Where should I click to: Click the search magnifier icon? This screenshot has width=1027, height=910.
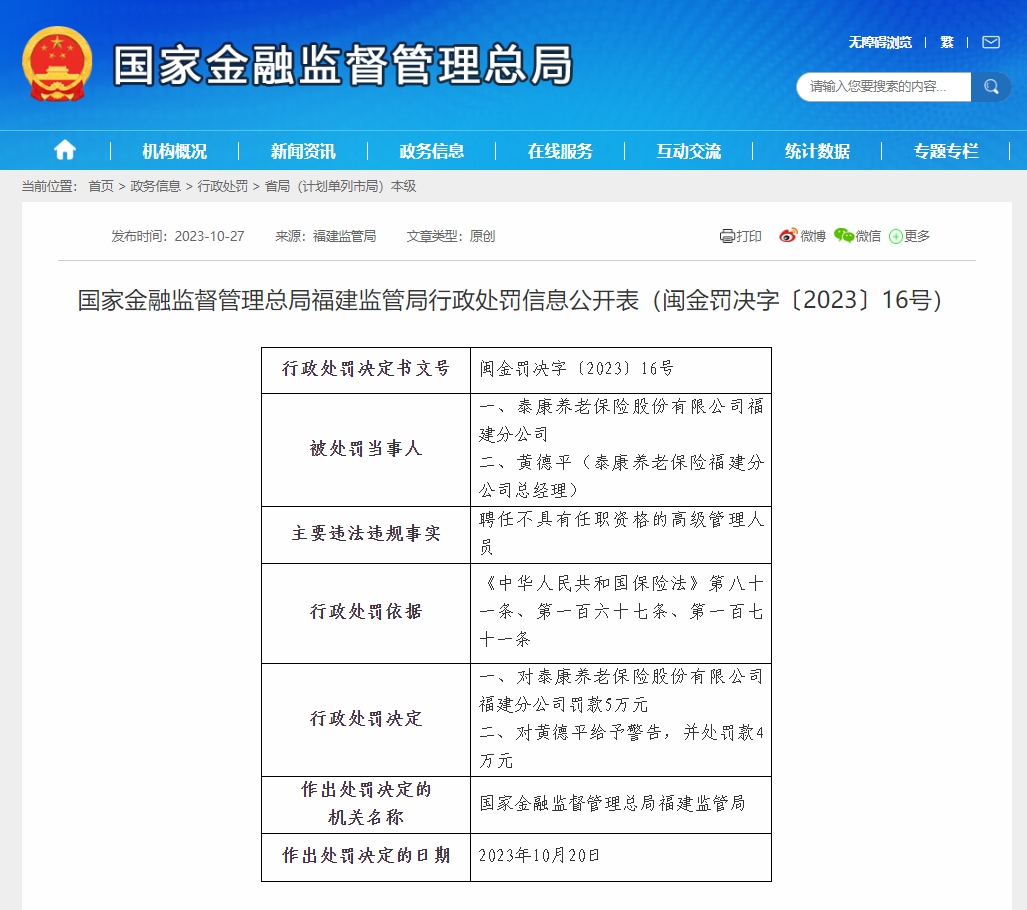(990, 87)
